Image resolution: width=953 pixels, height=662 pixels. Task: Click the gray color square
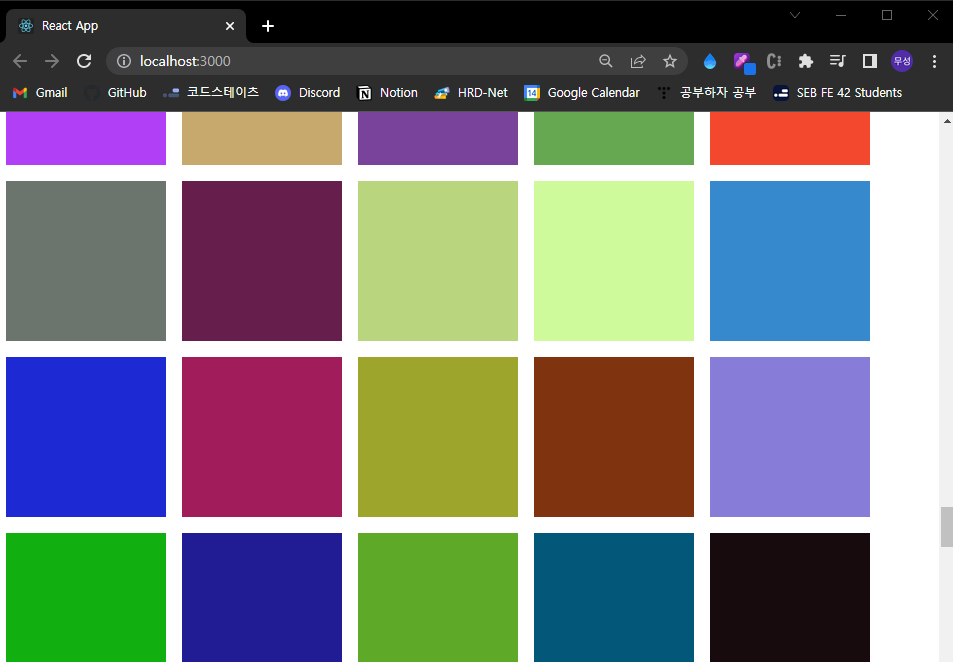pyautogui.click(x=86, y=261)
